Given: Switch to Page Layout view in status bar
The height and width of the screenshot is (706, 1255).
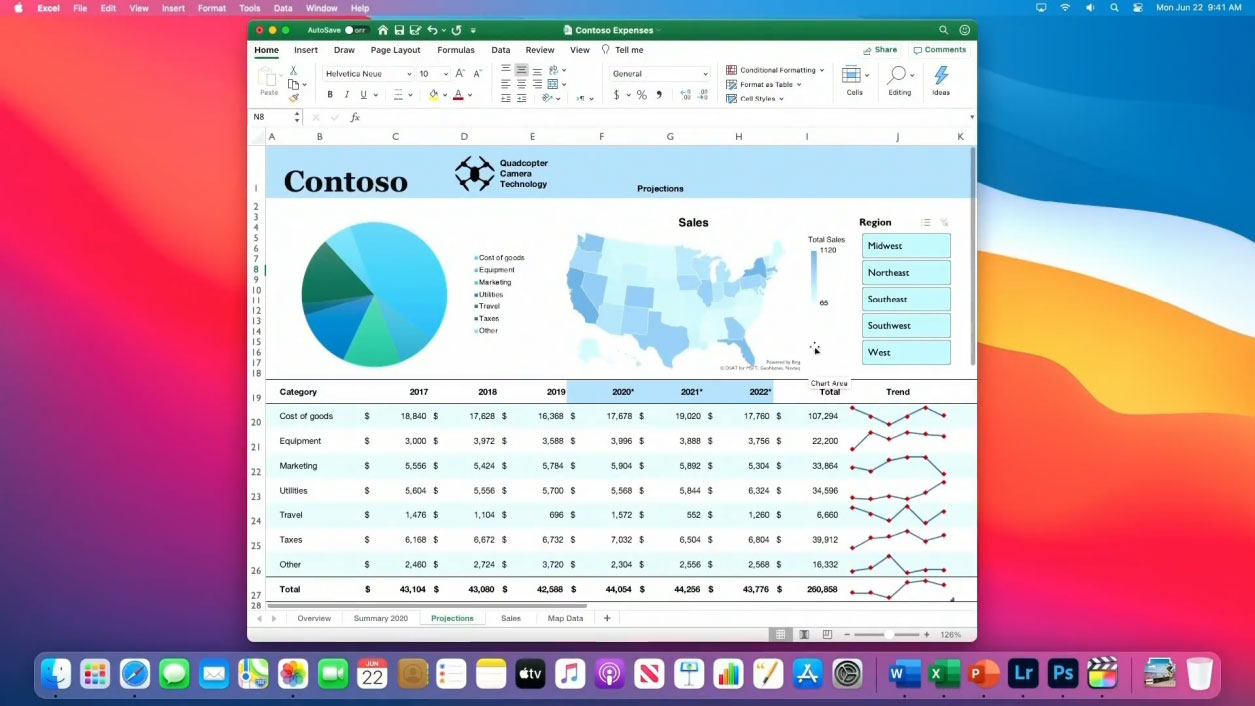Looking at the screenshot, I should pos(804,635).
